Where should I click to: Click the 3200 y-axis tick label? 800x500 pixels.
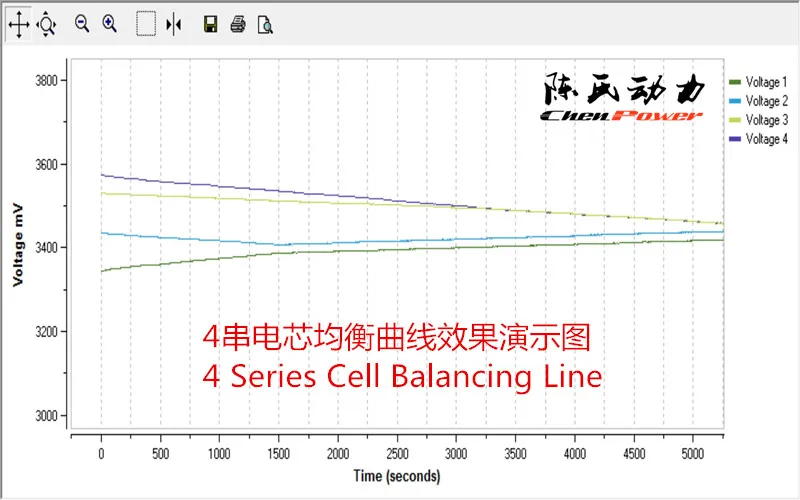pyautogui.click(x=46, y=332)
